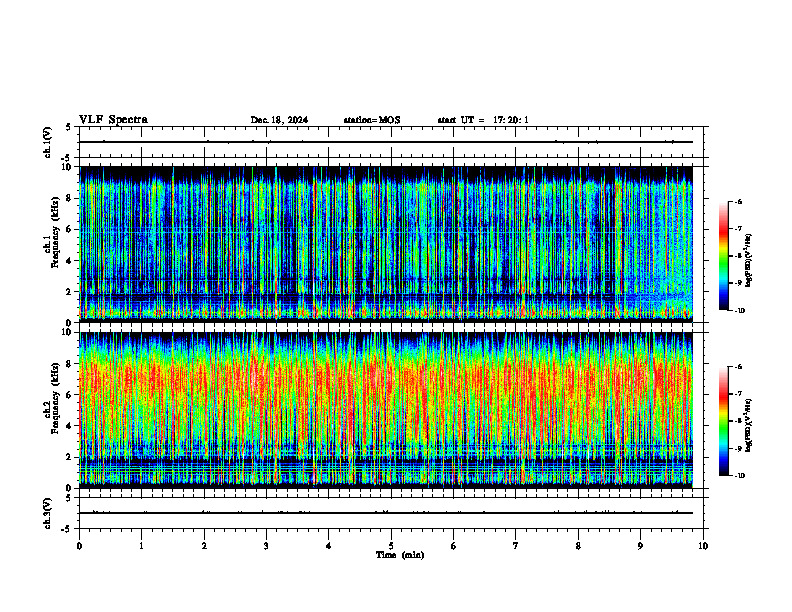Click the "2" kHz tick on ch.2 frequency axis
This screenshot has height=612, width=792.
[71, 457]
